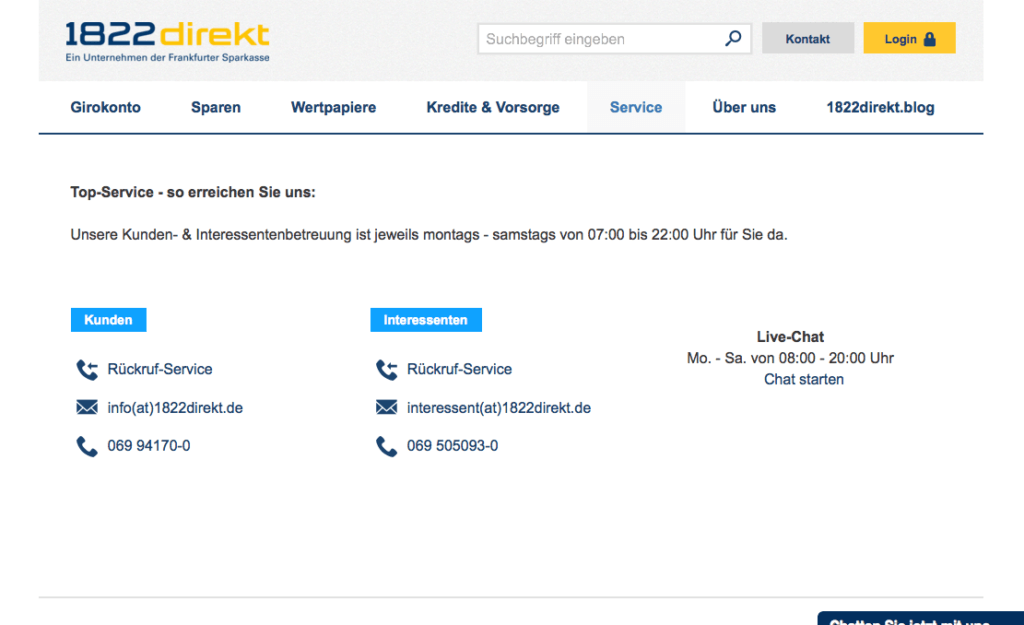Open the chat widget bar at bottom
This screenshot has width=1024, height=625.
[921, 618]
